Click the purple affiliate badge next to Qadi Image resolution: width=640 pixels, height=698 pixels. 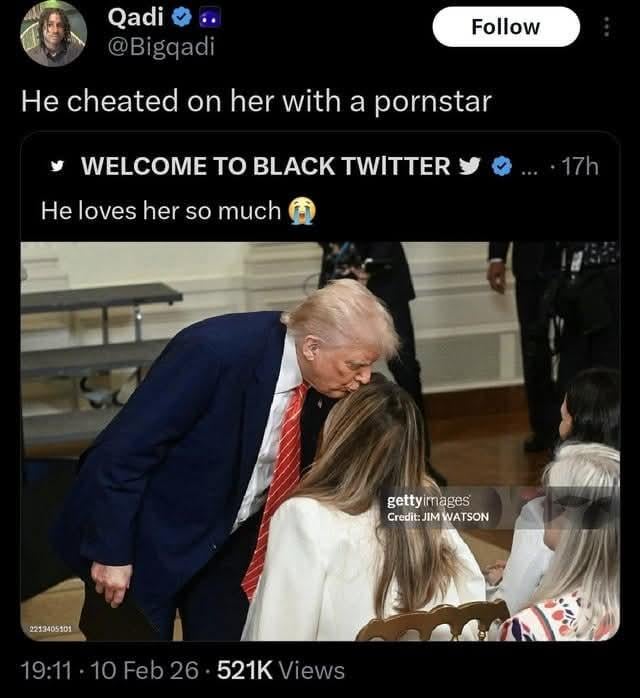click(210, 19)
